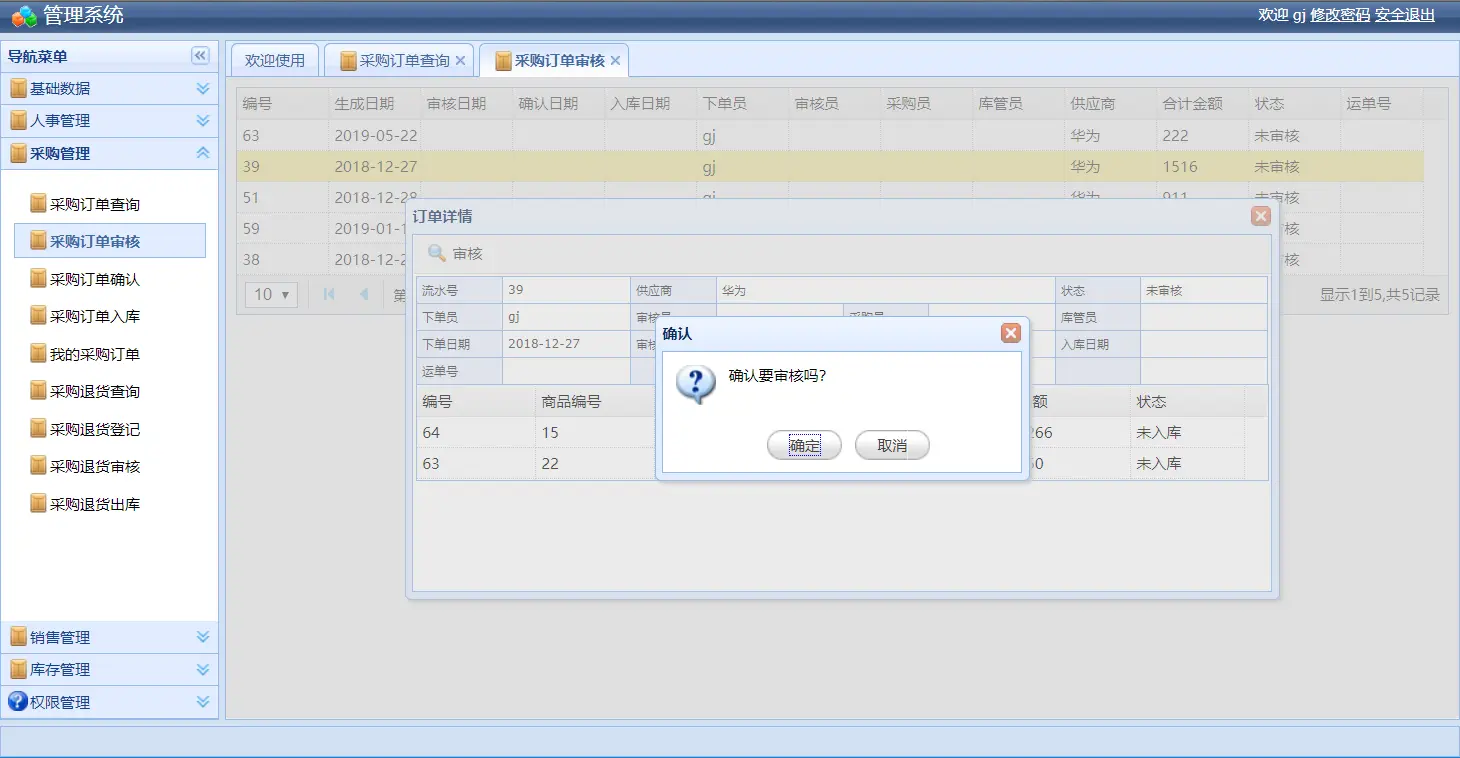Open 采购退货审核 menu item icon
This screenshot has height=758, width=1460.
(38, 466)
